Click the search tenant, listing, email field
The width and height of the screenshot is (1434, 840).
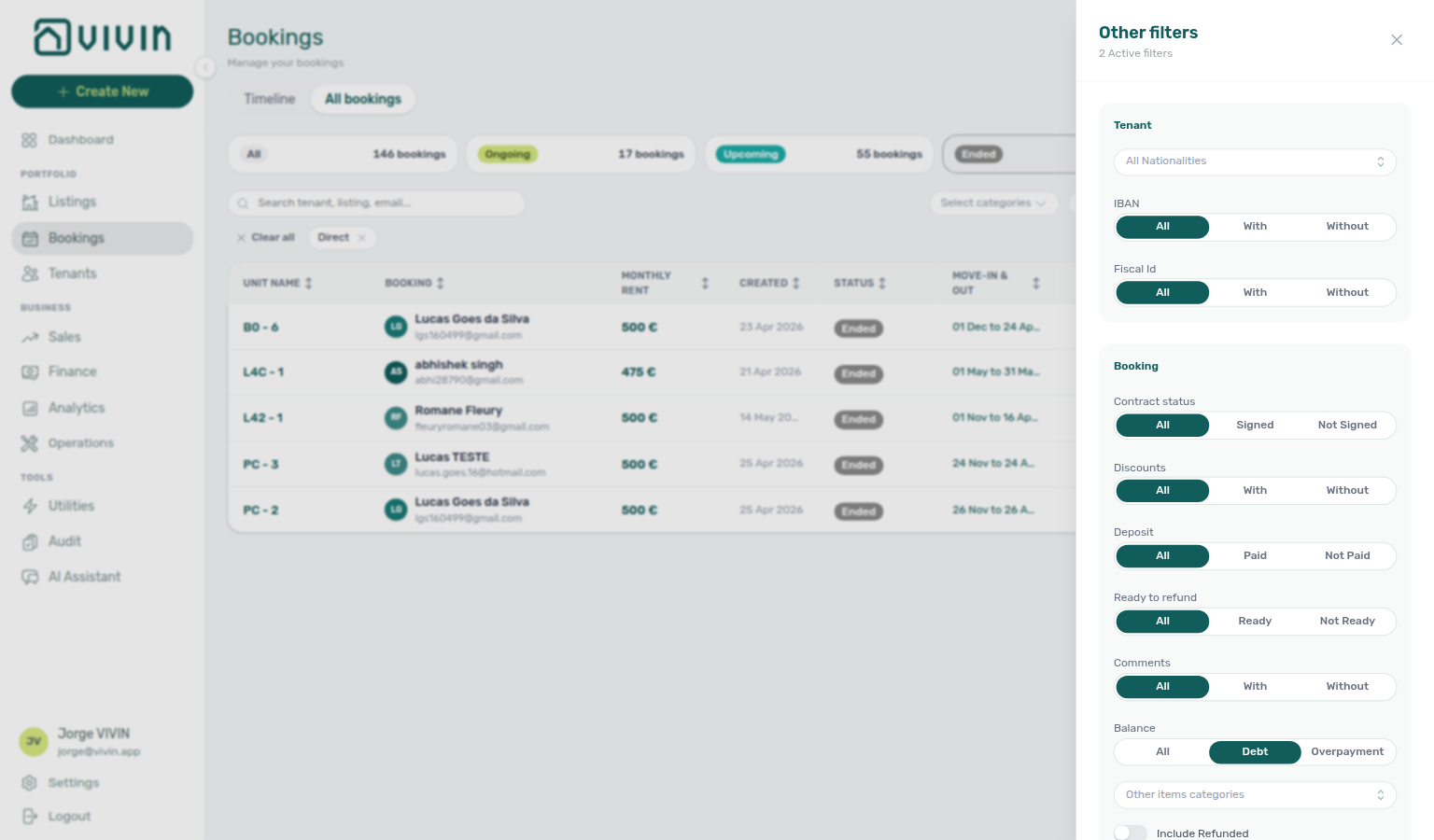point(376,203)
